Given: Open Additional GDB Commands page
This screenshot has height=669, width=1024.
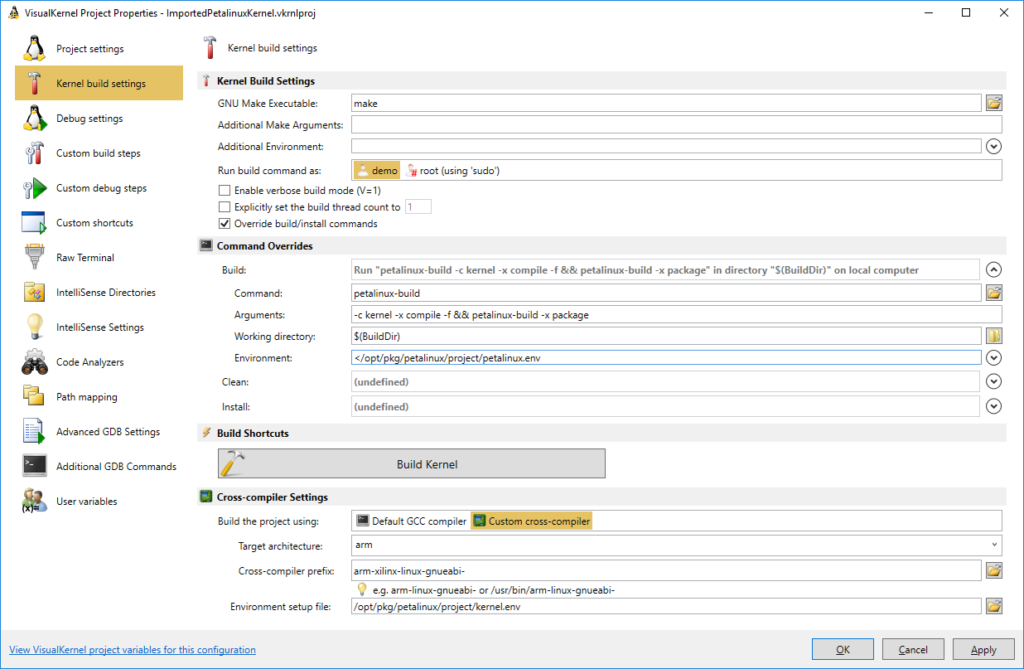Looking at the screenshot, I should tap(110, 466).
